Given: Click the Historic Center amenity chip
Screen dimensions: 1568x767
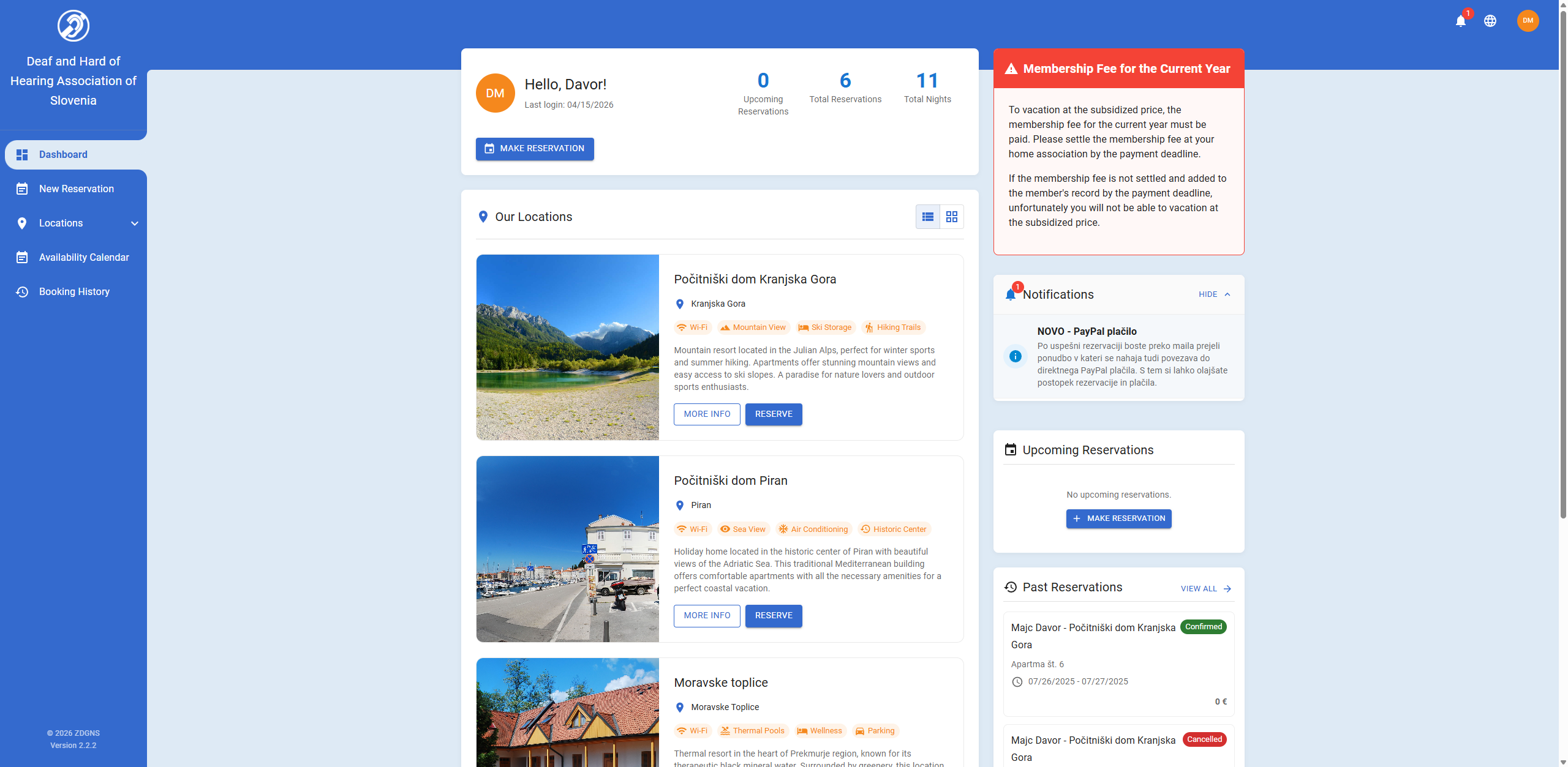Looking at the screenshot, I should 894,529.
